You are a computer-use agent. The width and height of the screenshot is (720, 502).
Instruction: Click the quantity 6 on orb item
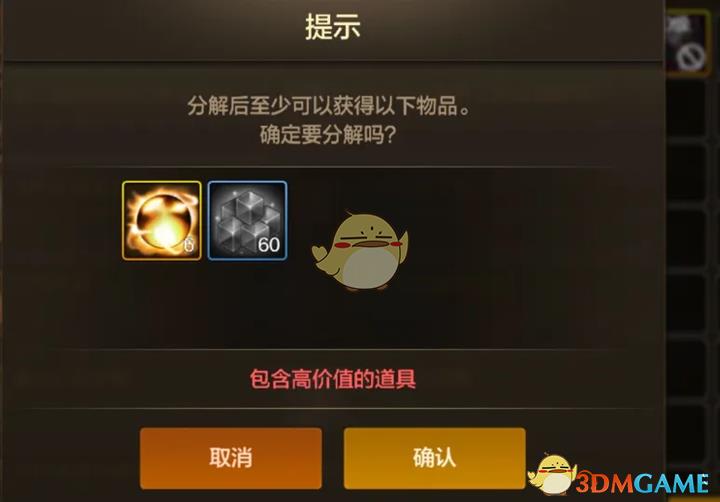point(189,245)
